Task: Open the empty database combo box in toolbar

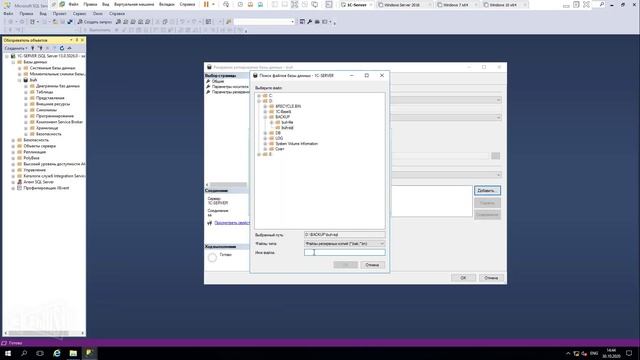Action: pyautogui.click(x=264, y=22)
